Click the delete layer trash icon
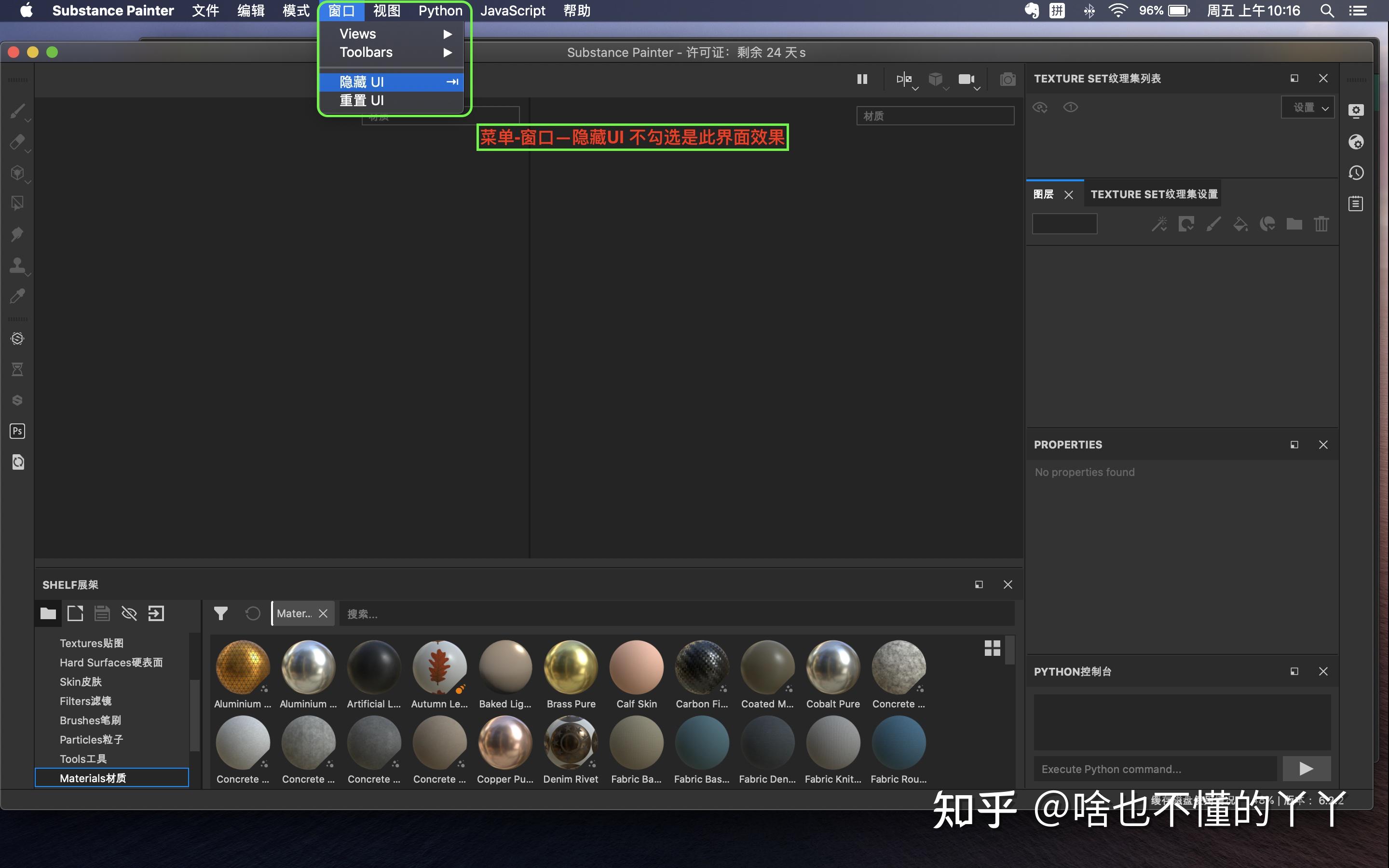The width and height of the screenshot is (1389, 868). (x=1321, y=224)
